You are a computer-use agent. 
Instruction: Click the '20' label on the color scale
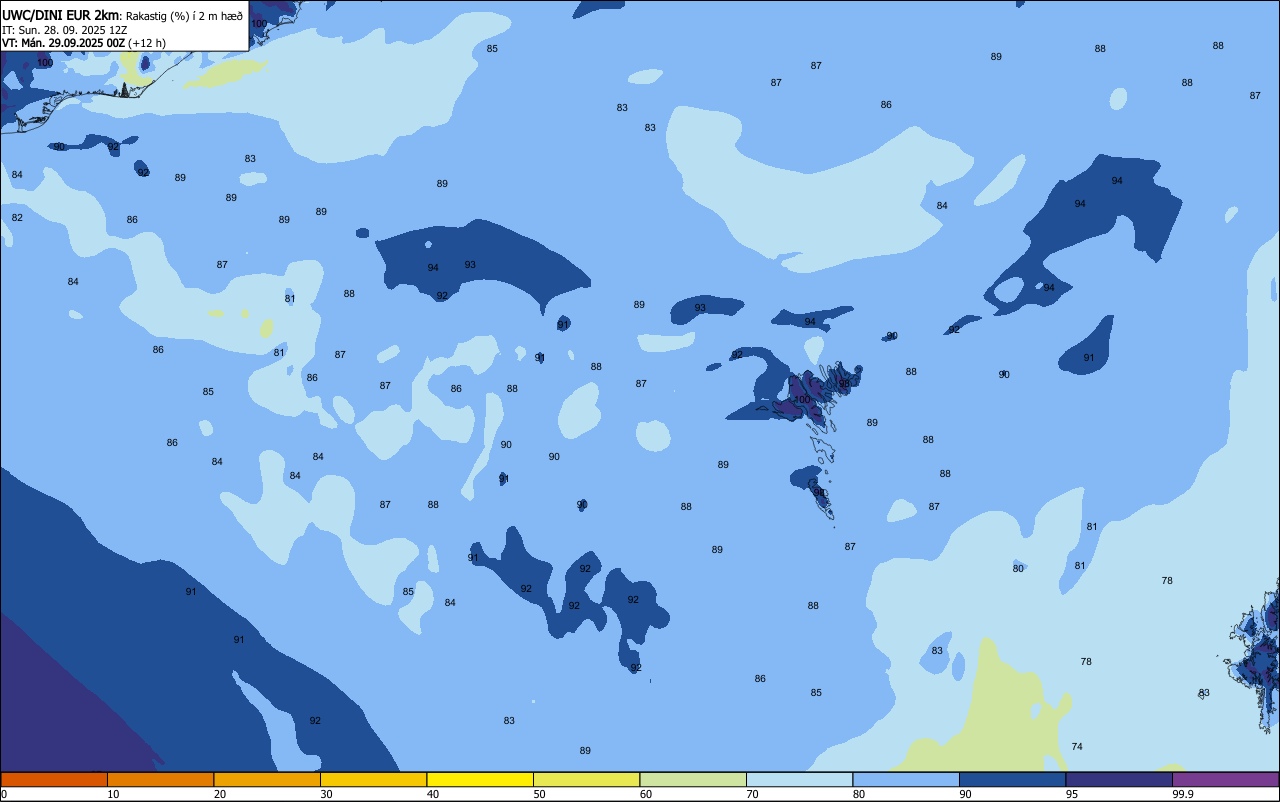(220, 794)
